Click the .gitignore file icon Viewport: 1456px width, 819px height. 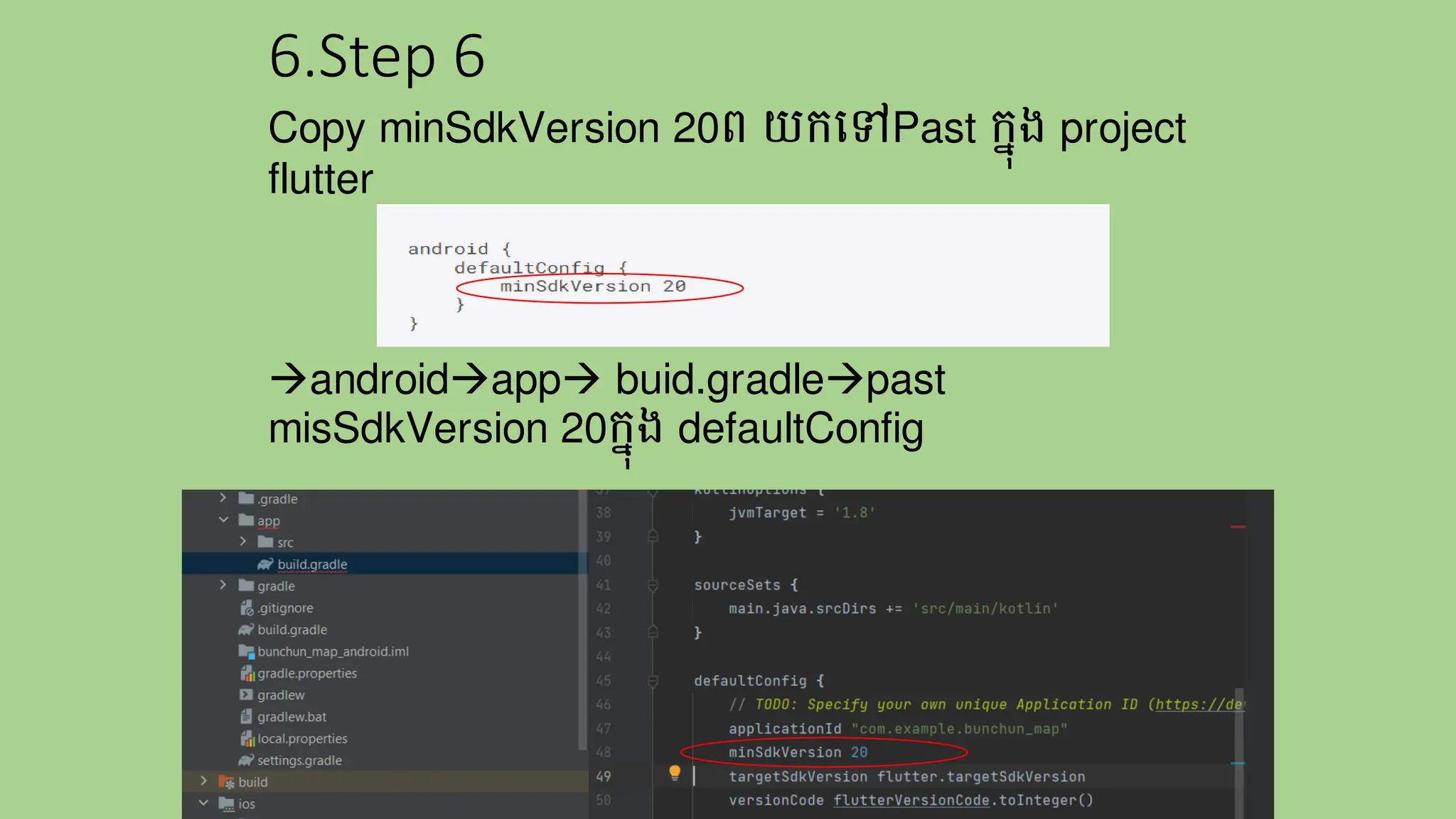coord(247,608)
